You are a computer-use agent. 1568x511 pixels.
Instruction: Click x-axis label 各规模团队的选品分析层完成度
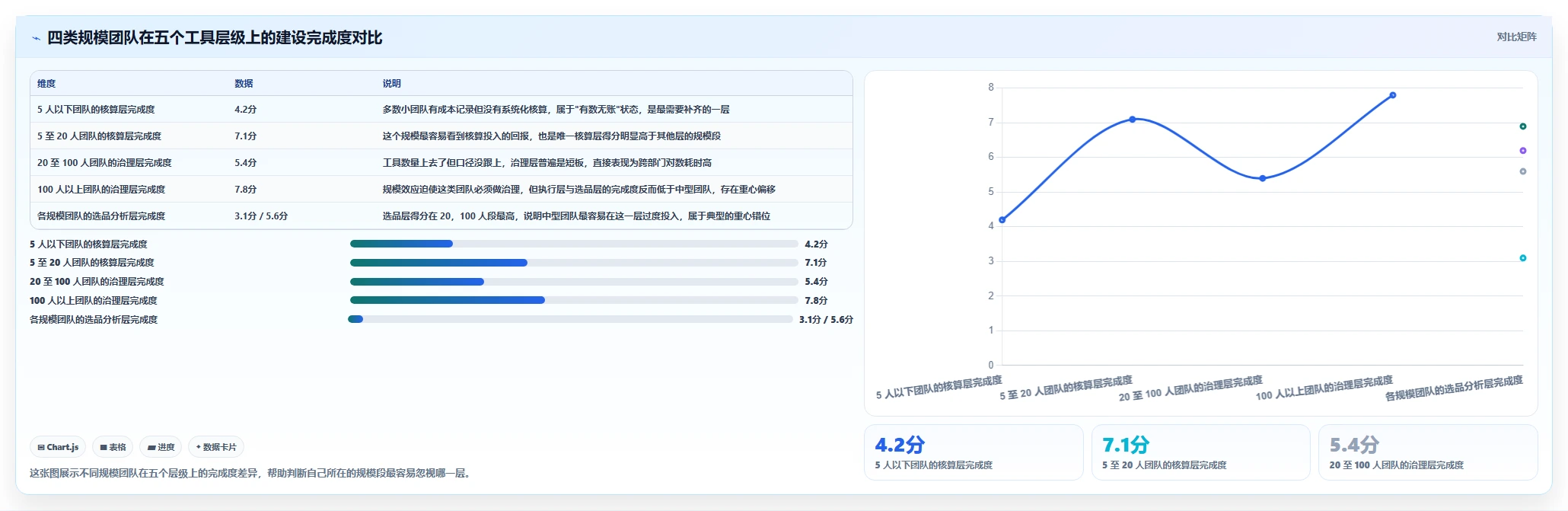tap(1454, 388)
